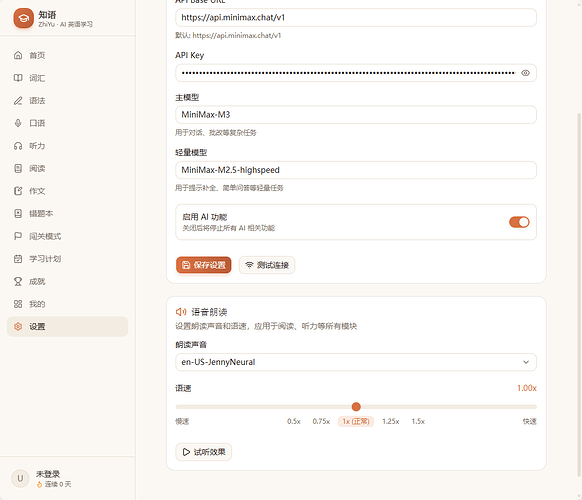Open the 口语 speaking microphone icon
Viewport: 582px width, 500px height.
18,123
